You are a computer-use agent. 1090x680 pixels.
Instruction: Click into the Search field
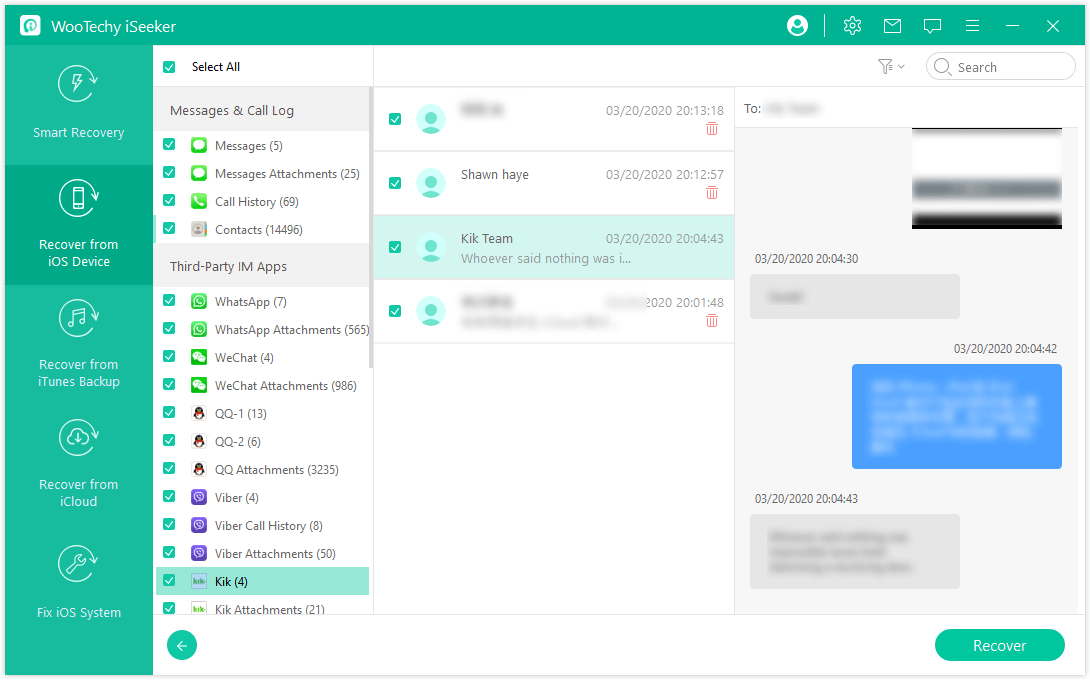pos(1010,67)
